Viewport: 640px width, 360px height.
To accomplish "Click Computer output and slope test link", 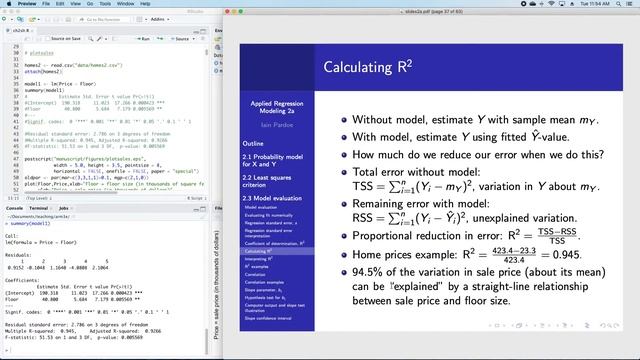I will tap(275, 308).
